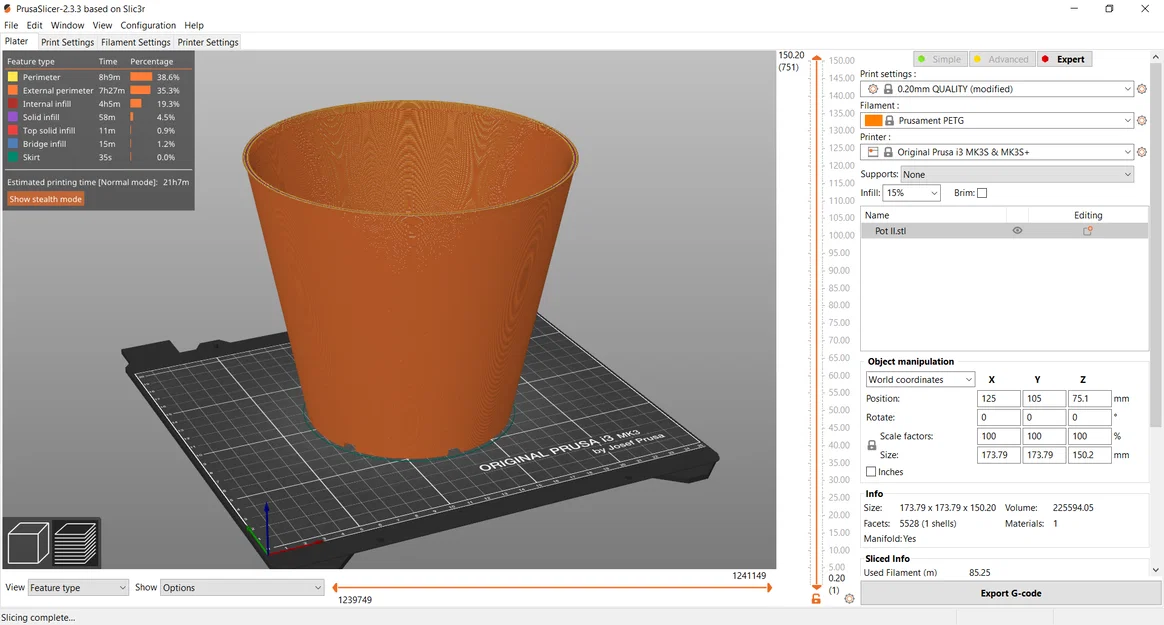Open the Print settings preset dropdown
The height and width of the screenshot is (625, 1164).
pyautogui.click(x=997, y=89)
